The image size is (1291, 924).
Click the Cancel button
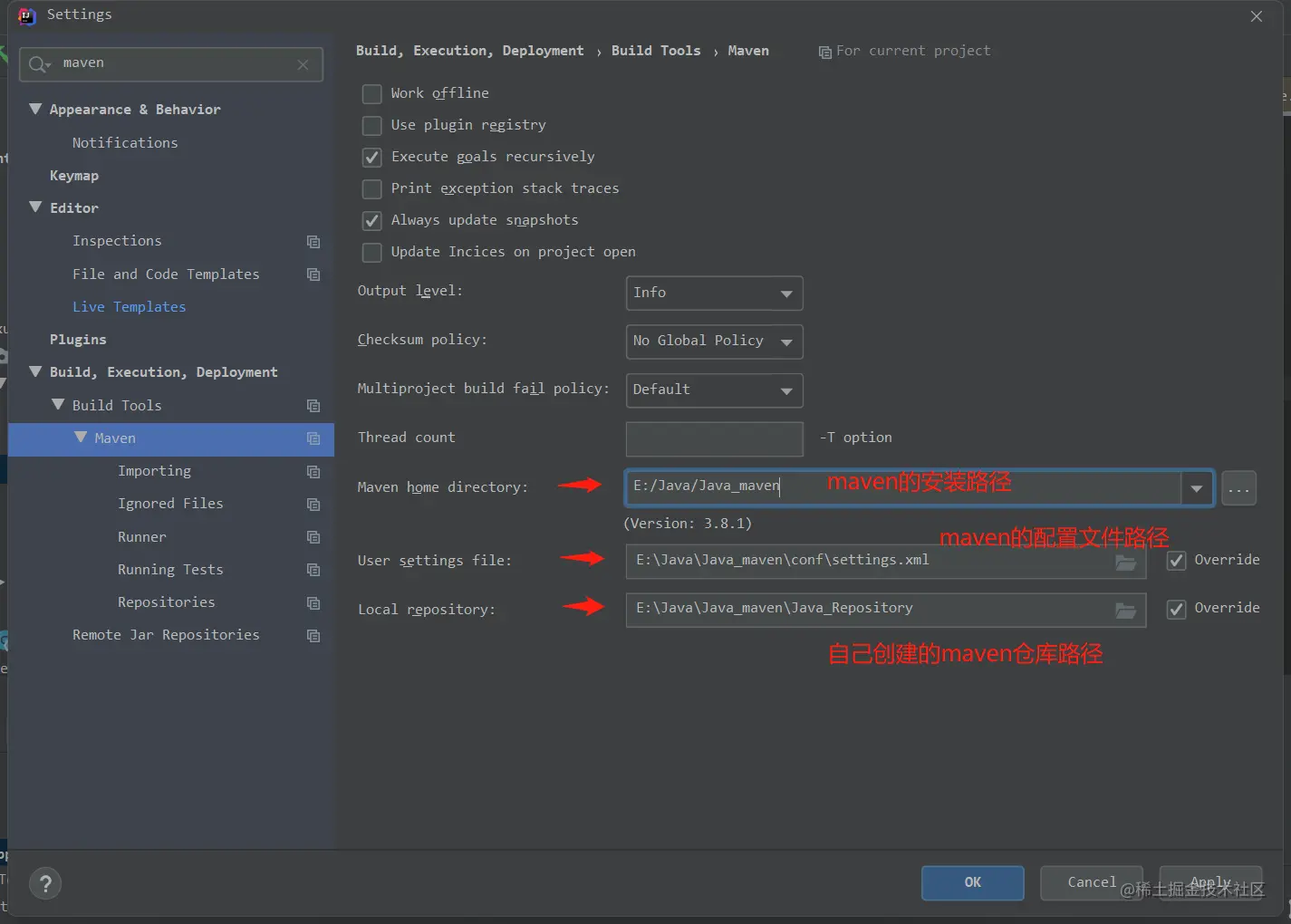(x=1091, y=883)
